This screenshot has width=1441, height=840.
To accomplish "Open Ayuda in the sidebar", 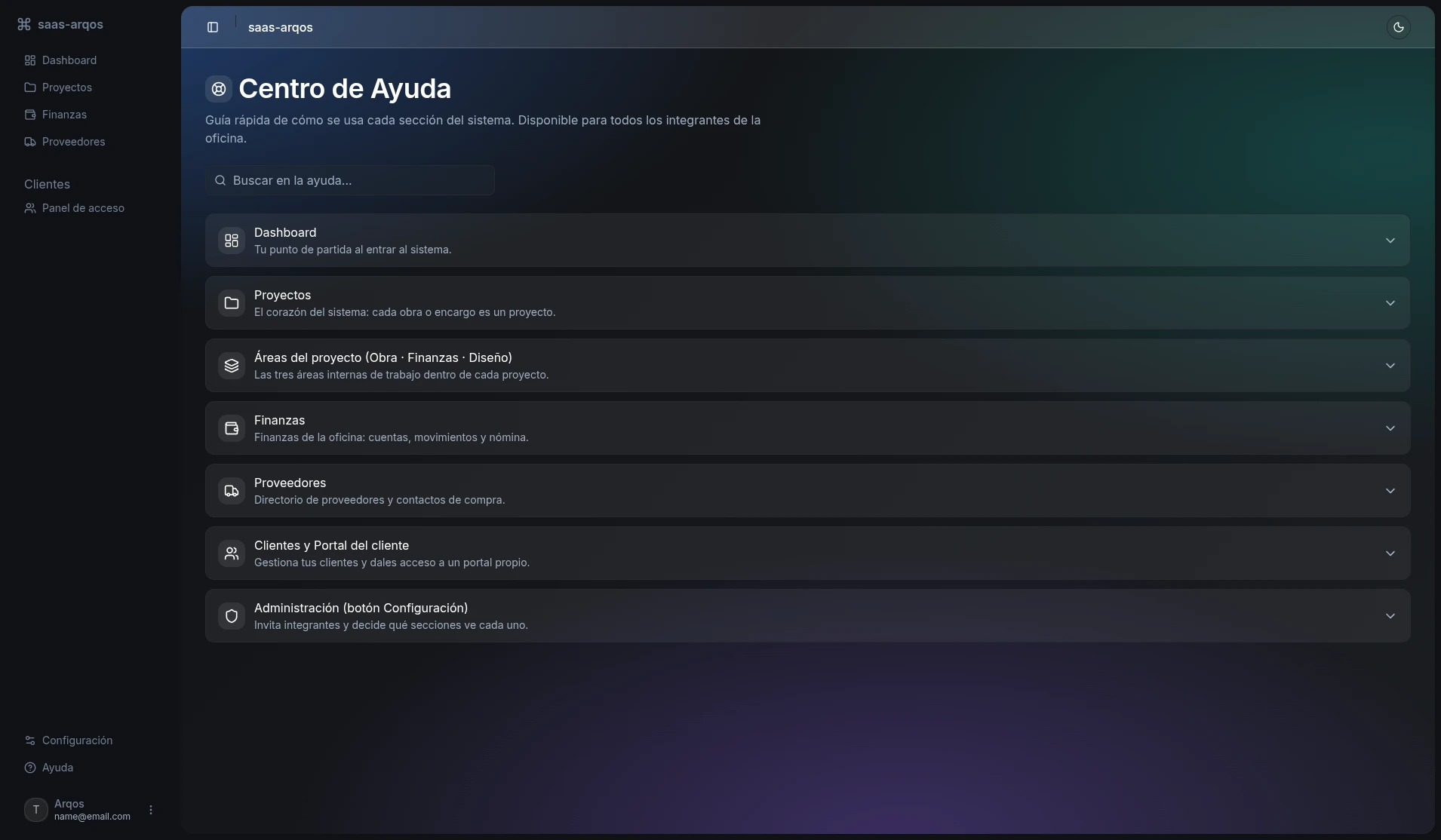I will coord(91,768).
